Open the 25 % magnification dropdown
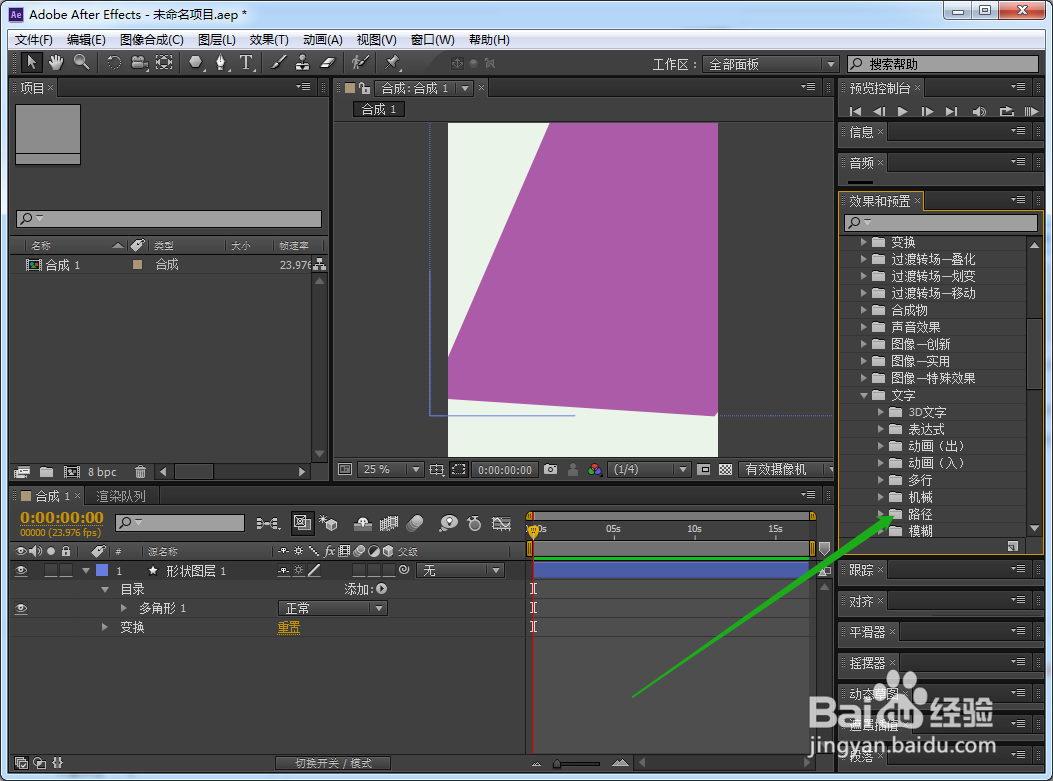The height and width of the screenshot is (781, 1053). point(390,469)
